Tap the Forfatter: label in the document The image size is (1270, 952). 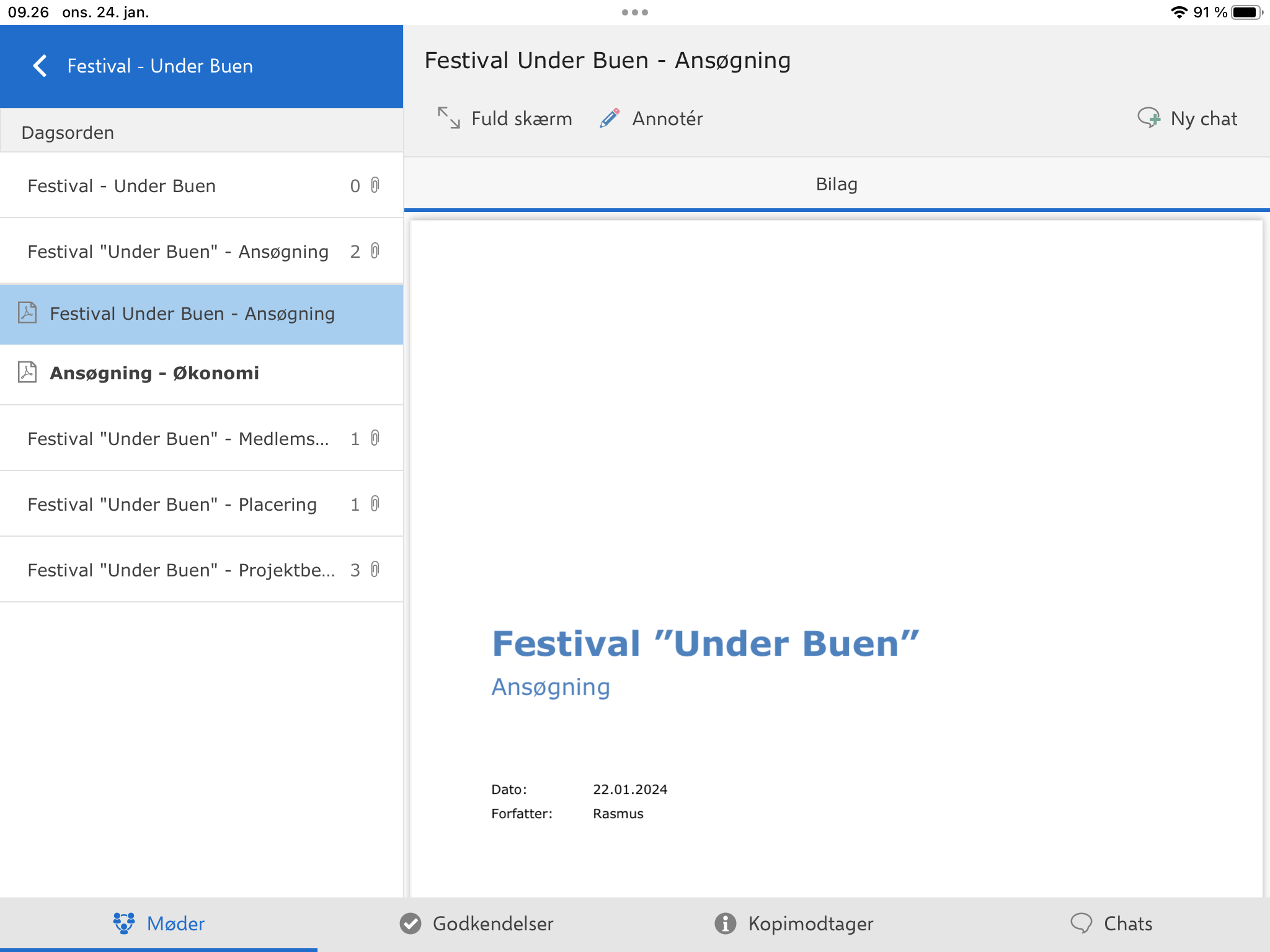pos(522,813)
